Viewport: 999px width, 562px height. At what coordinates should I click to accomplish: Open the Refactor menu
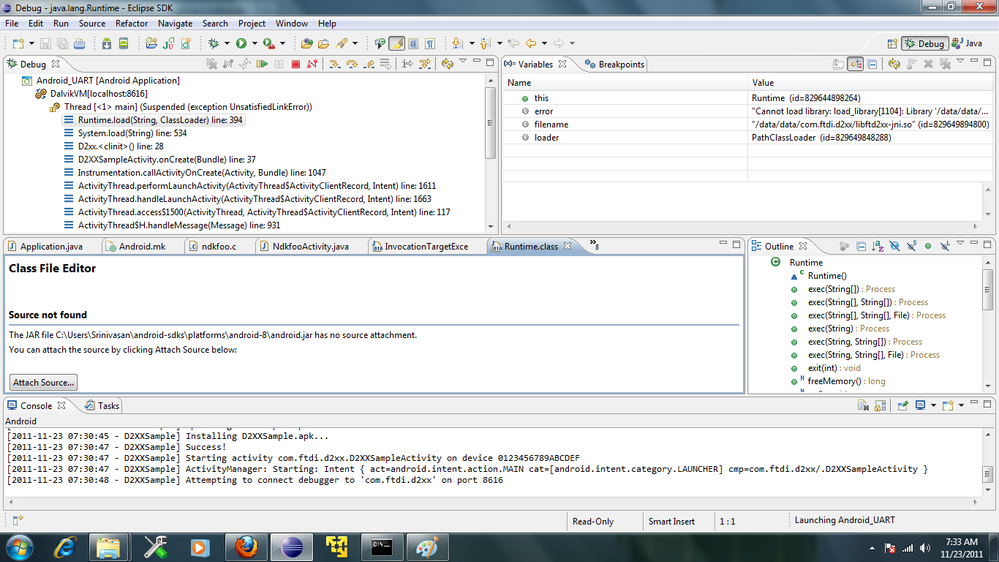click(x=131, y=24)
